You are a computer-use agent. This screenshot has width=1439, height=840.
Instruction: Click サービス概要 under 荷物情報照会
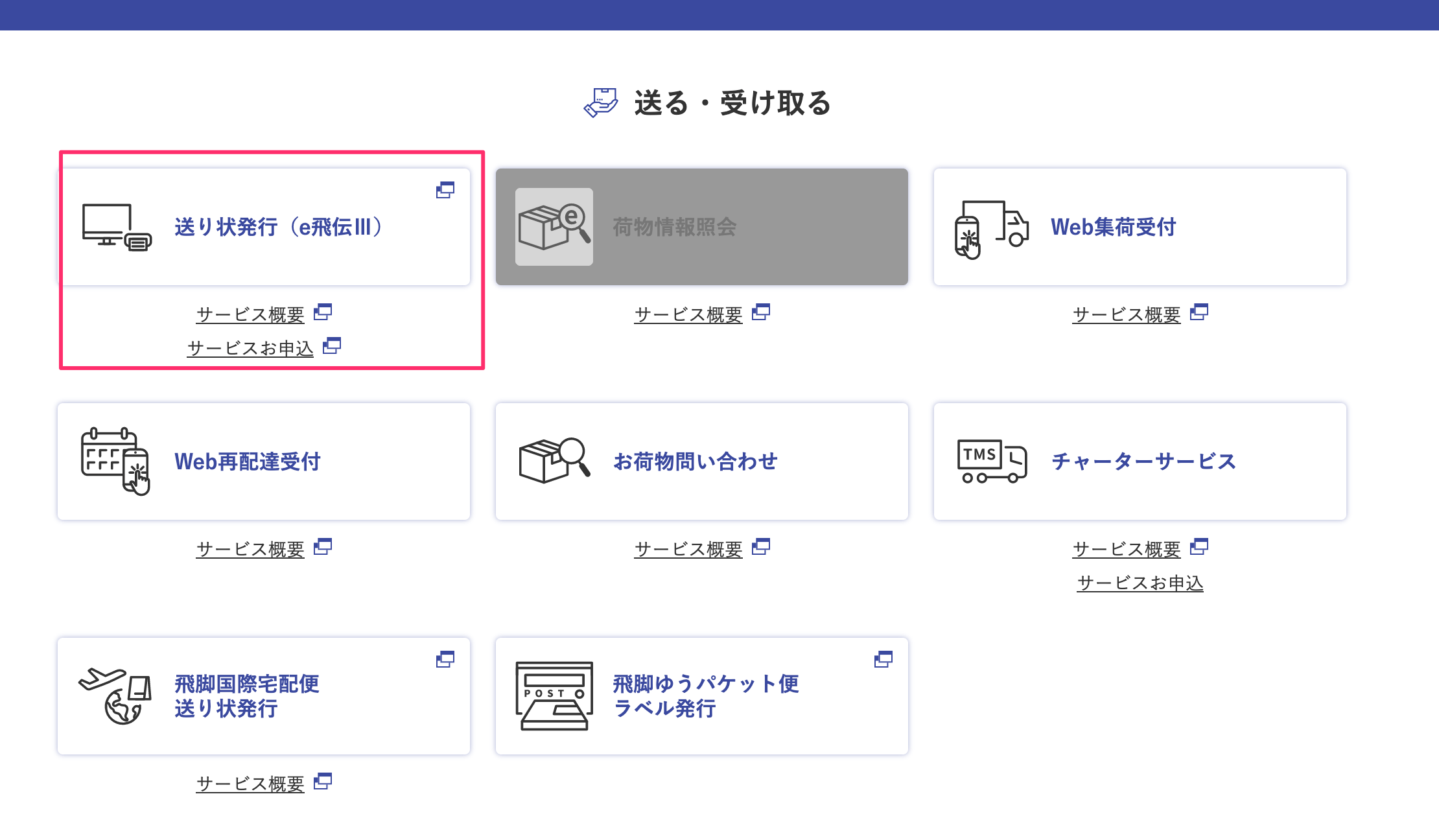coord(688,314)
